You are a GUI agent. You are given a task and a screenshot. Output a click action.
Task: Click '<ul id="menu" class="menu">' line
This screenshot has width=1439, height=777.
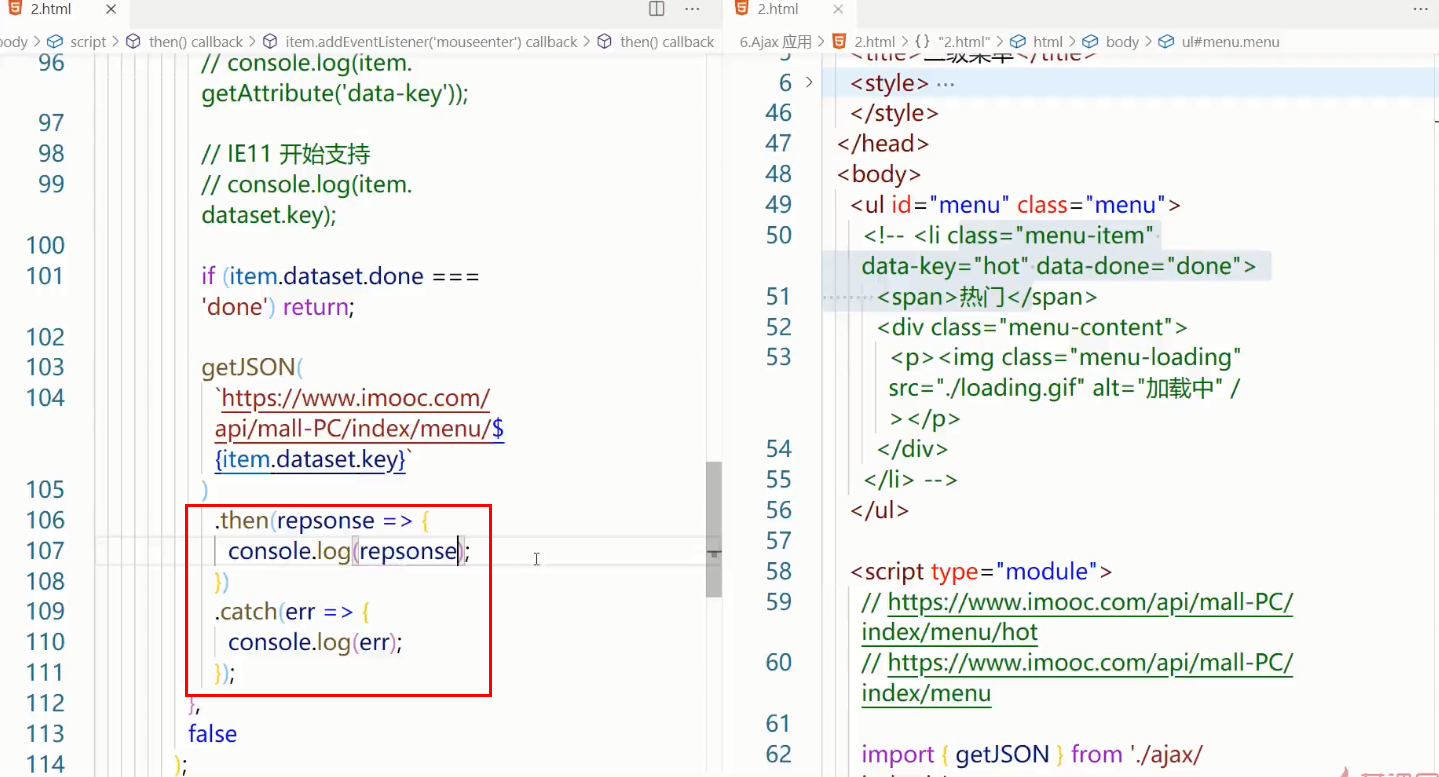pos(1016,205)
